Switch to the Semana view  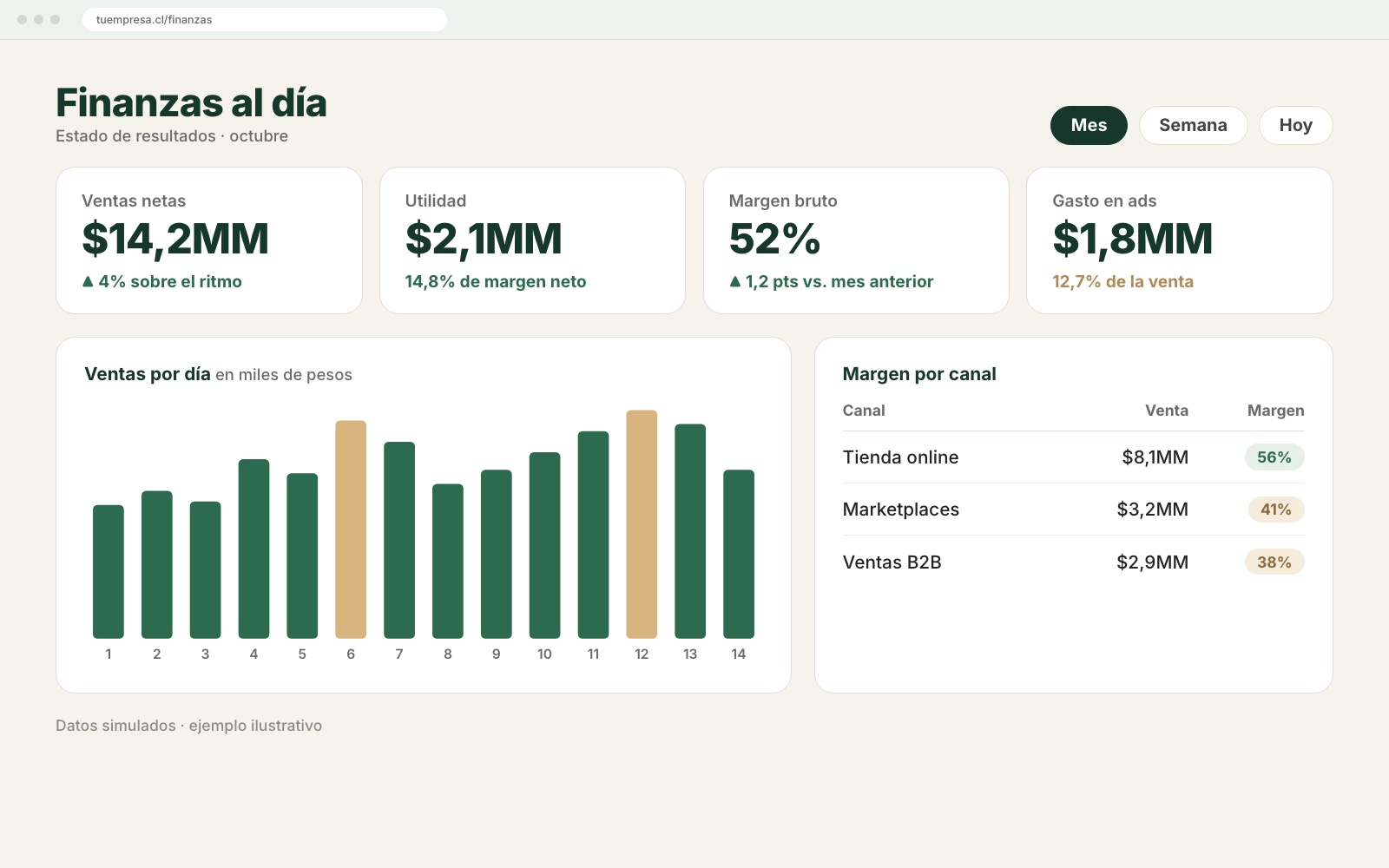(x=1193, y=125)
